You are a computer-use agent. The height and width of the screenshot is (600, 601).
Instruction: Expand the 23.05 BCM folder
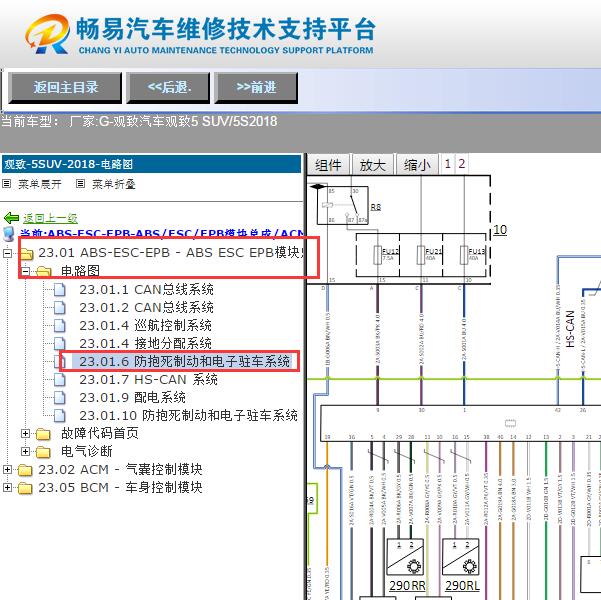coord(7,487)
